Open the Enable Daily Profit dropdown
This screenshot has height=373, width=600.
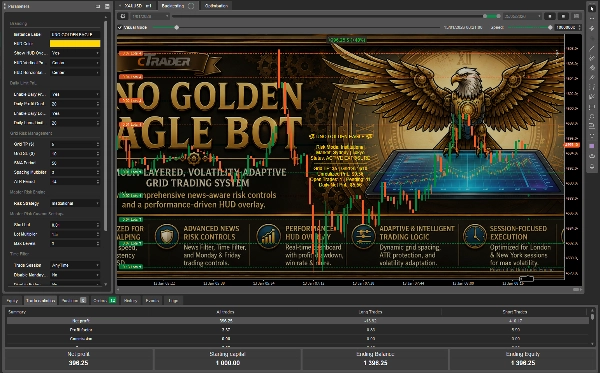(75, 94)
